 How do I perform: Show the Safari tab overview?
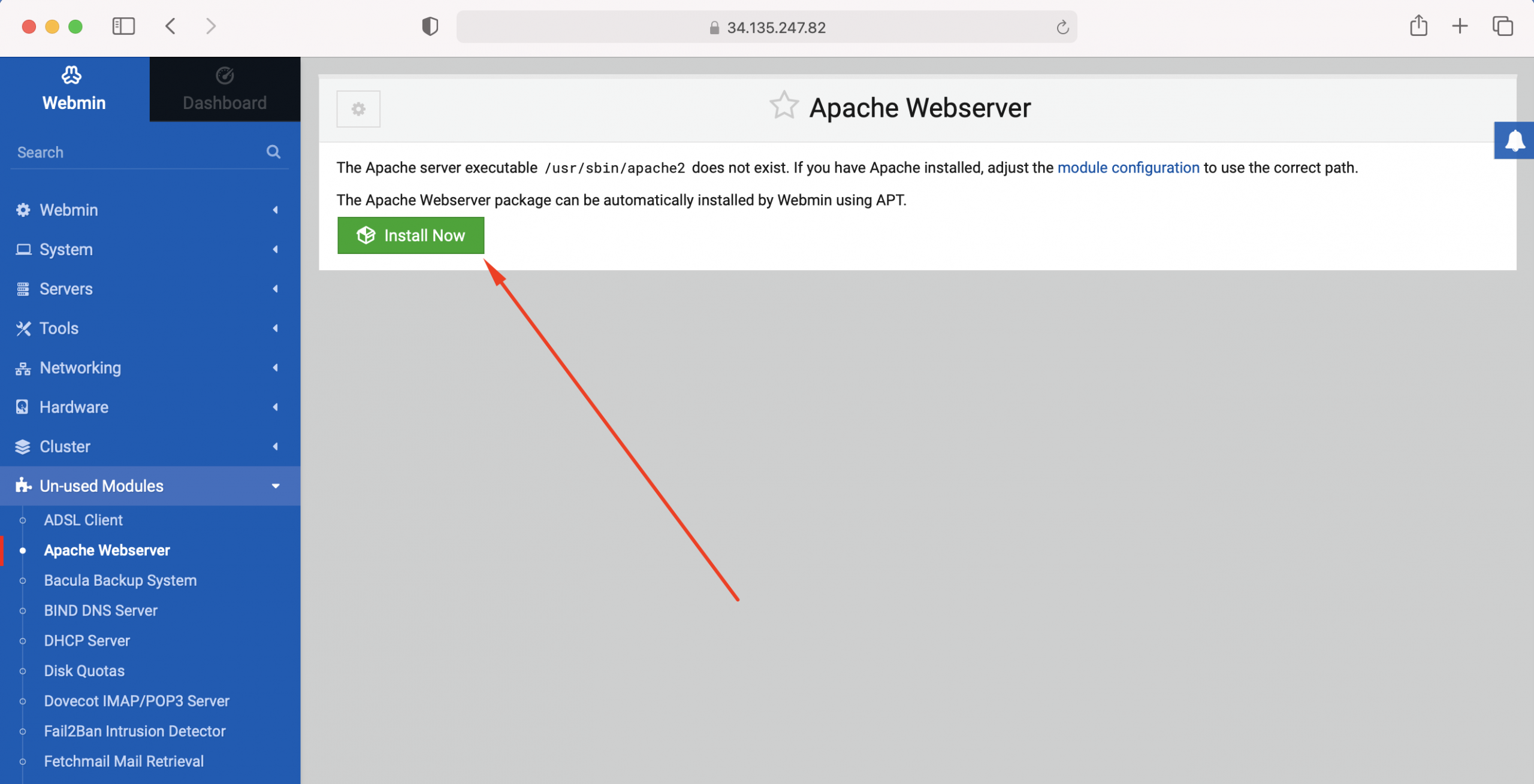coord(1502,26)
